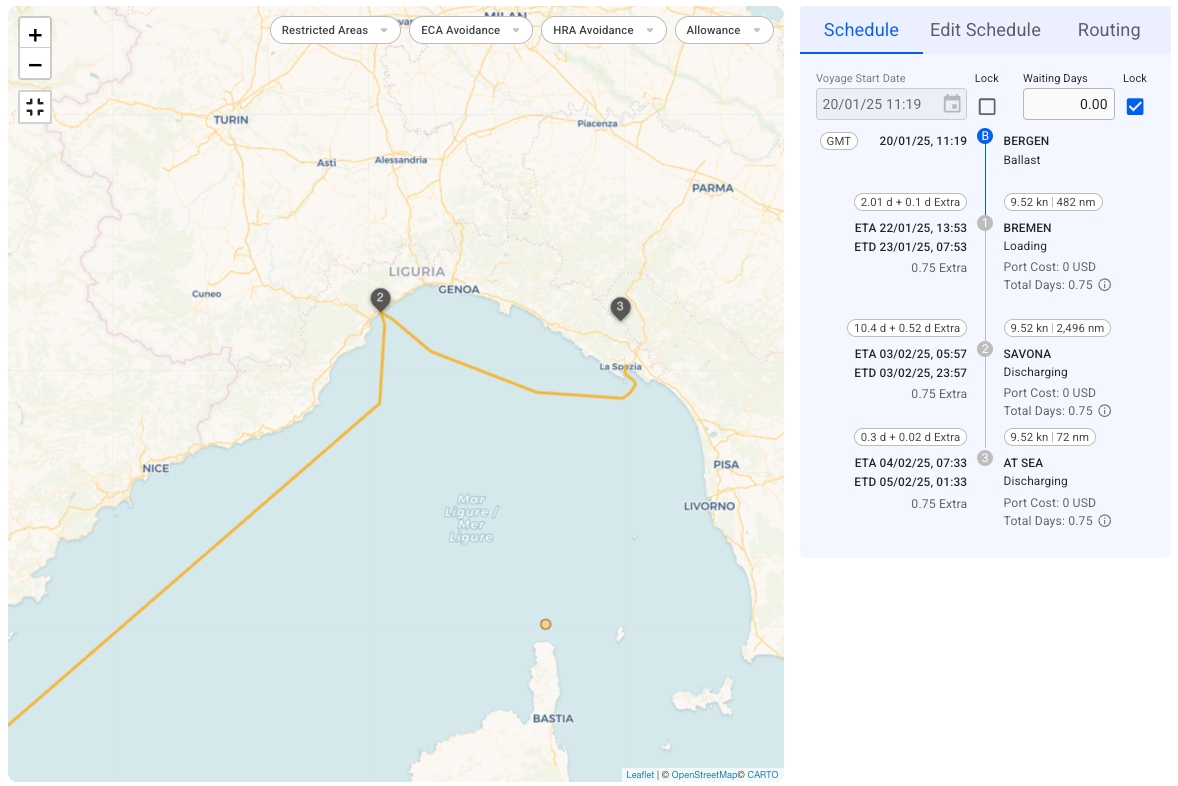This screenshot has width=1178, height=786.
Task: Click the Waiting Days input field
Action: pyautogui.click(x=1067, y=104)
